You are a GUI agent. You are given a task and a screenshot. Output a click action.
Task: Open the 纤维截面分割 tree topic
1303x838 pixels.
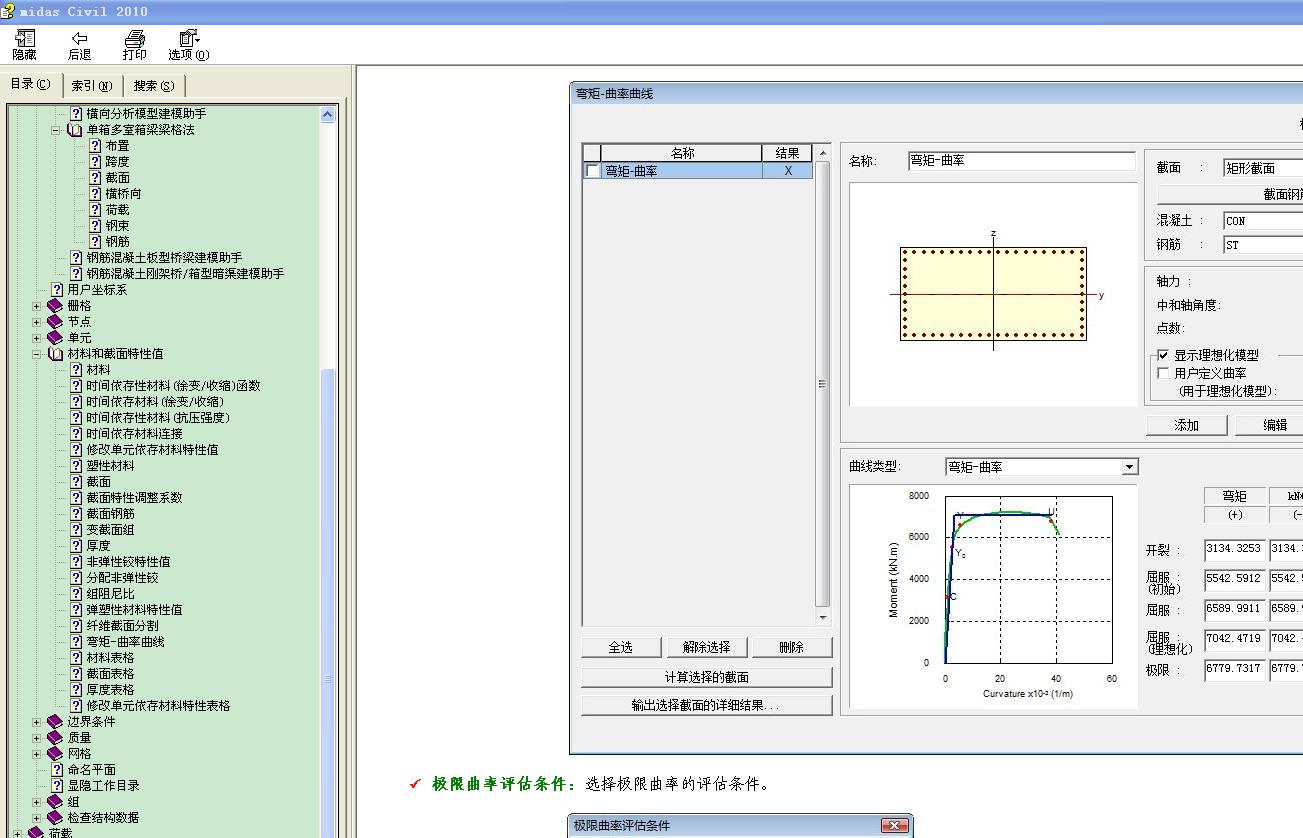pyautogui.click(x=122, y=626)
